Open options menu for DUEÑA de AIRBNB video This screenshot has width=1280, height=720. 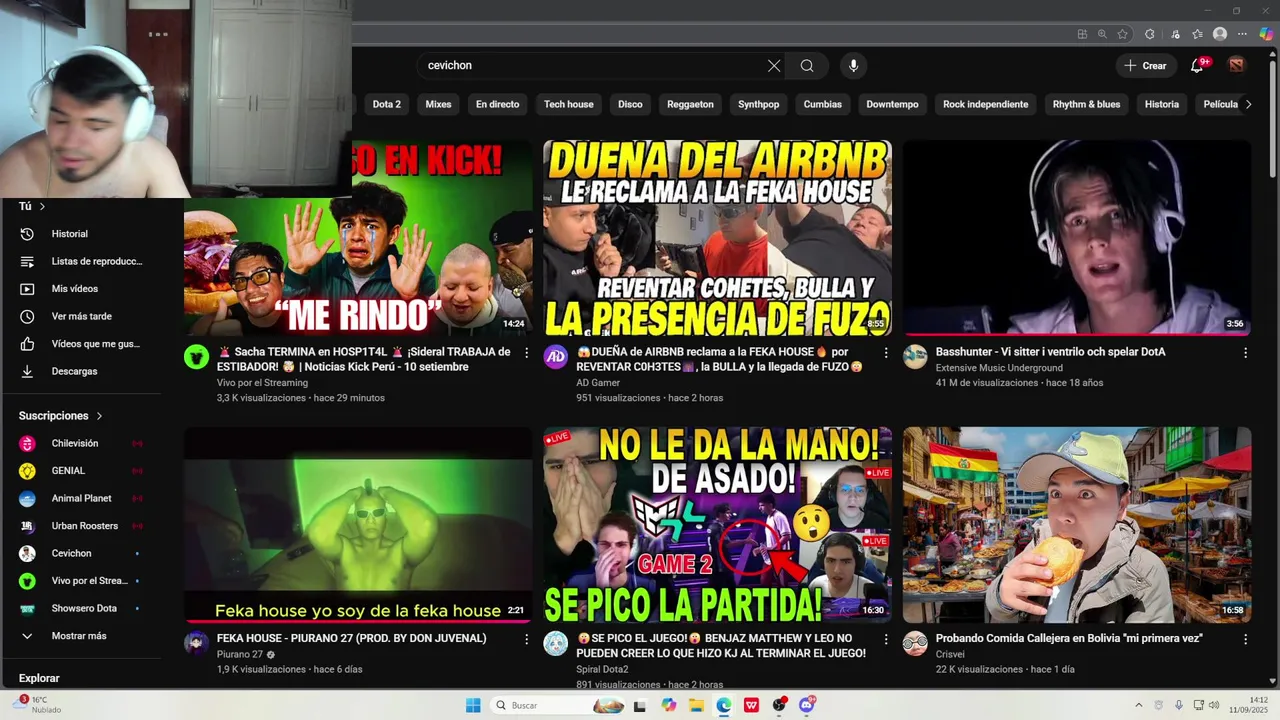pyautogui.click(x=886, y=353)
